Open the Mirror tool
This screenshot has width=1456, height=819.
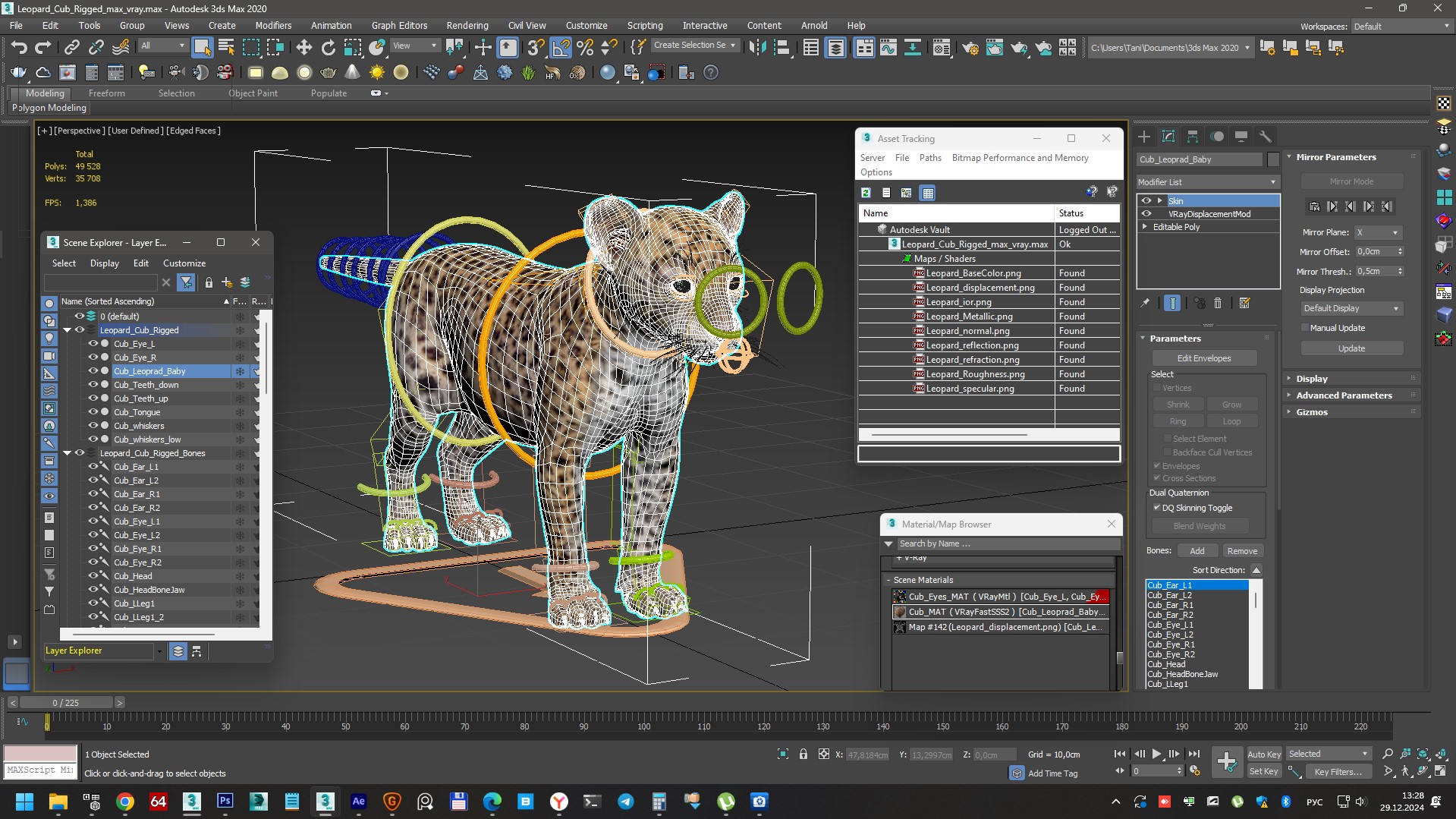(x=756, y=48)
